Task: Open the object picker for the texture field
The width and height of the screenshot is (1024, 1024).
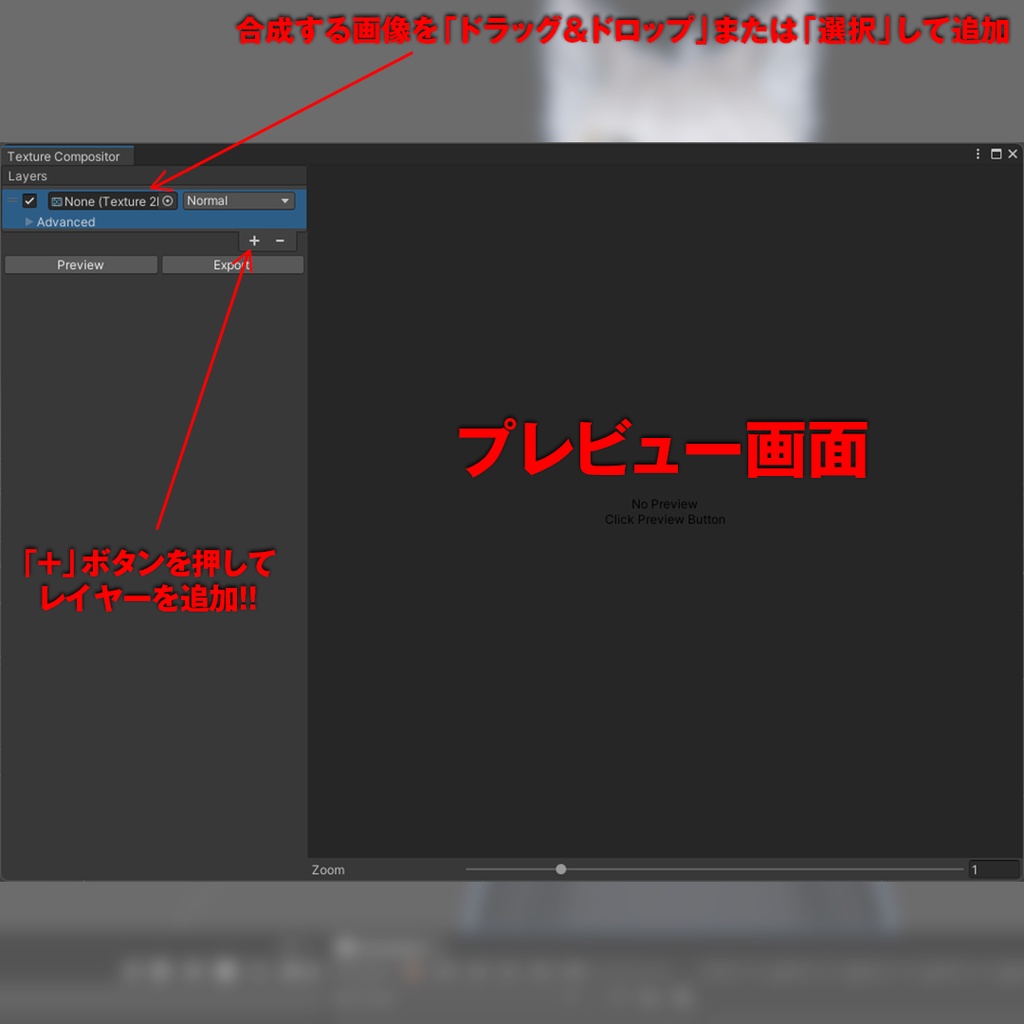Action: 167,201
